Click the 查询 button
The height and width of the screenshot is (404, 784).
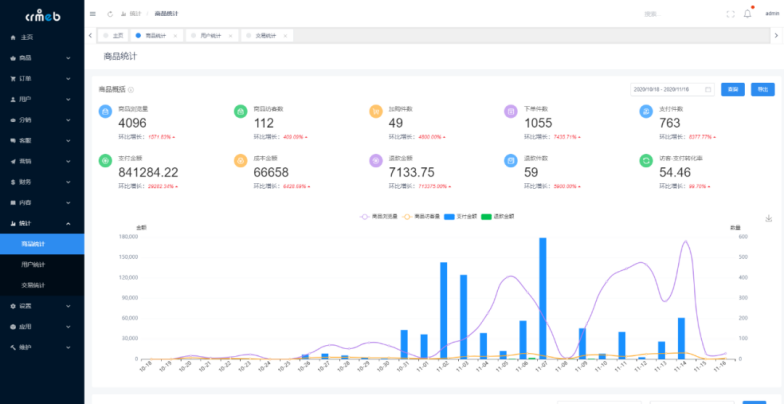tap(733, 89)
